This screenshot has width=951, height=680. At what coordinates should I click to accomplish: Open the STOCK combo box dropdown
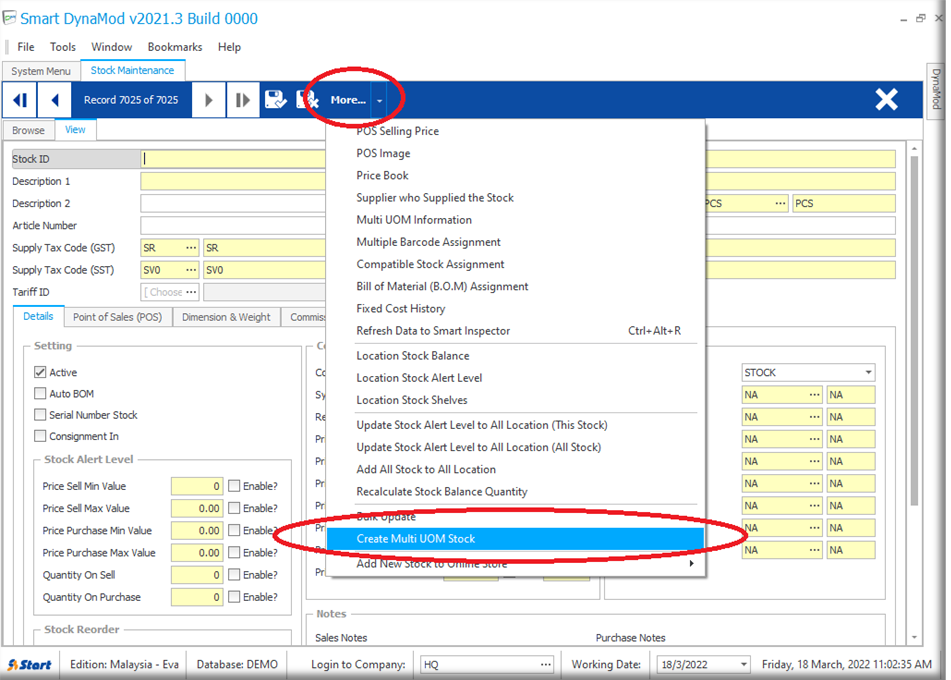tap(868, 373)
